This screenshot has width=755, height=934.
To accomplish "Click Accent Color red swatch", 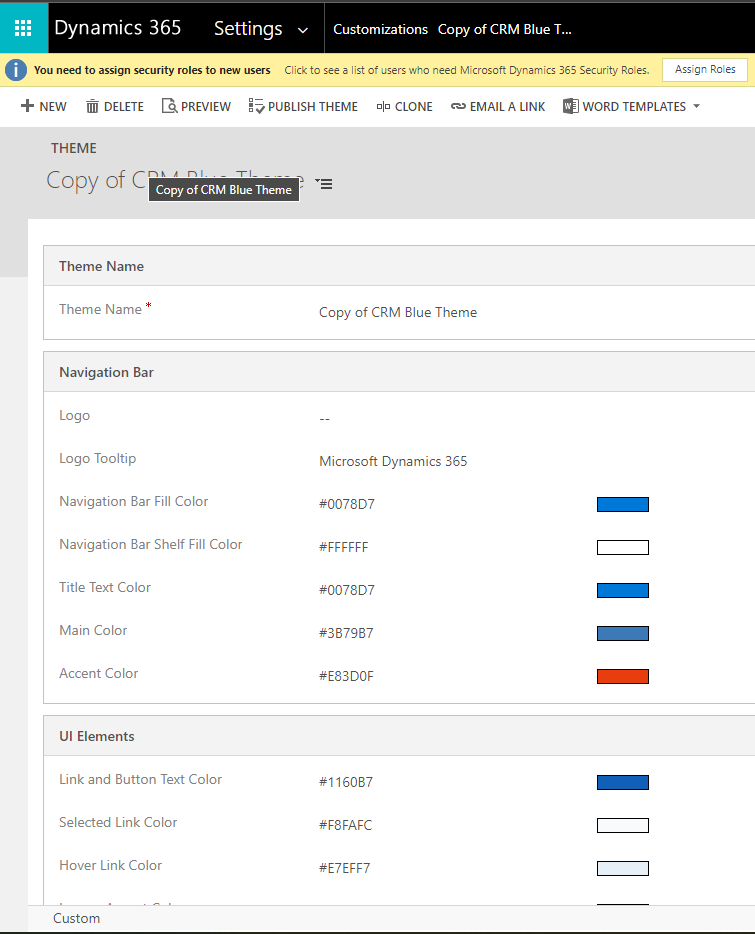I will [x=623, y=677].
